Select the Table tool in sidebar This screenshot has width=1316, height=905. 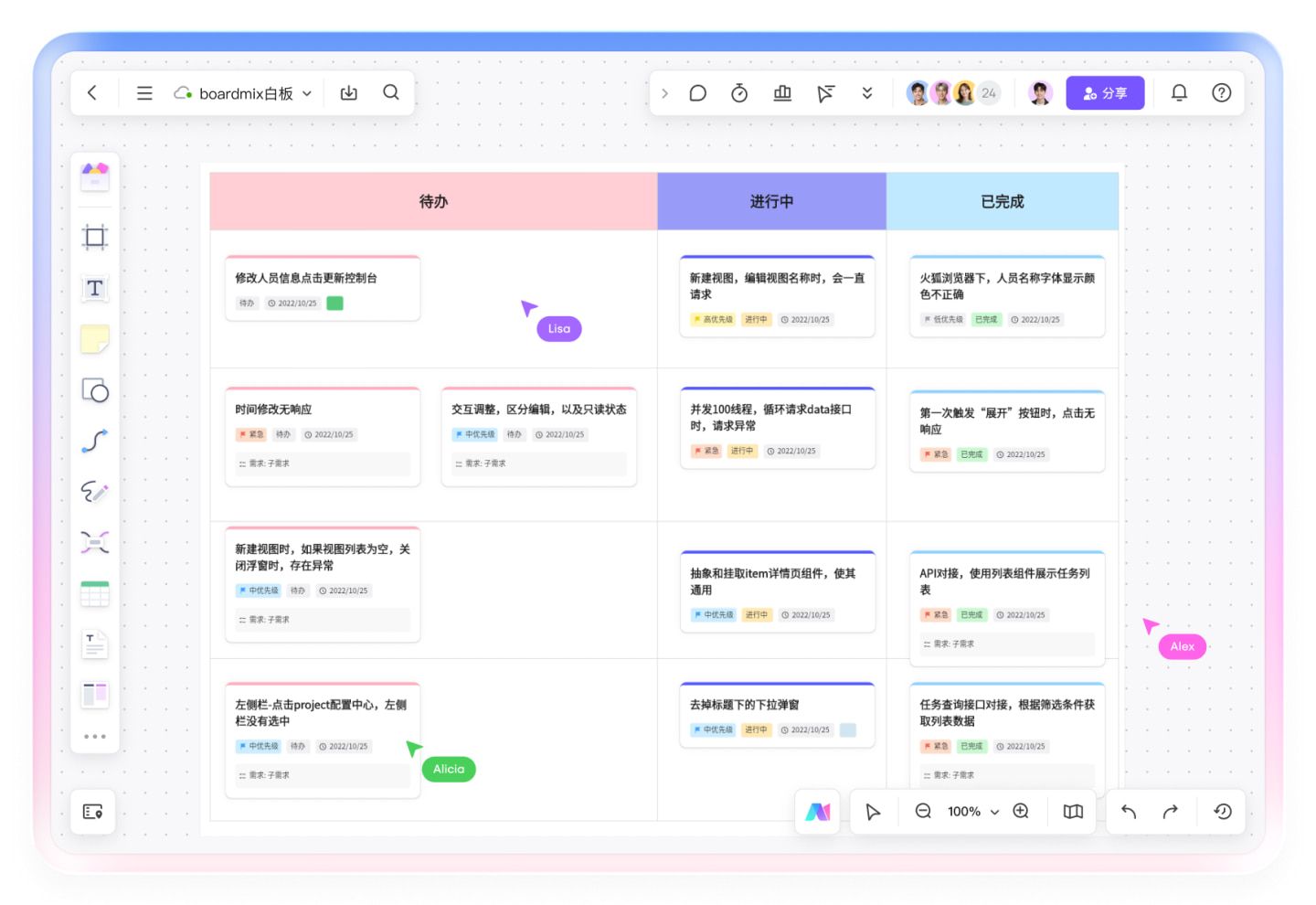click(x=95, y=593)
